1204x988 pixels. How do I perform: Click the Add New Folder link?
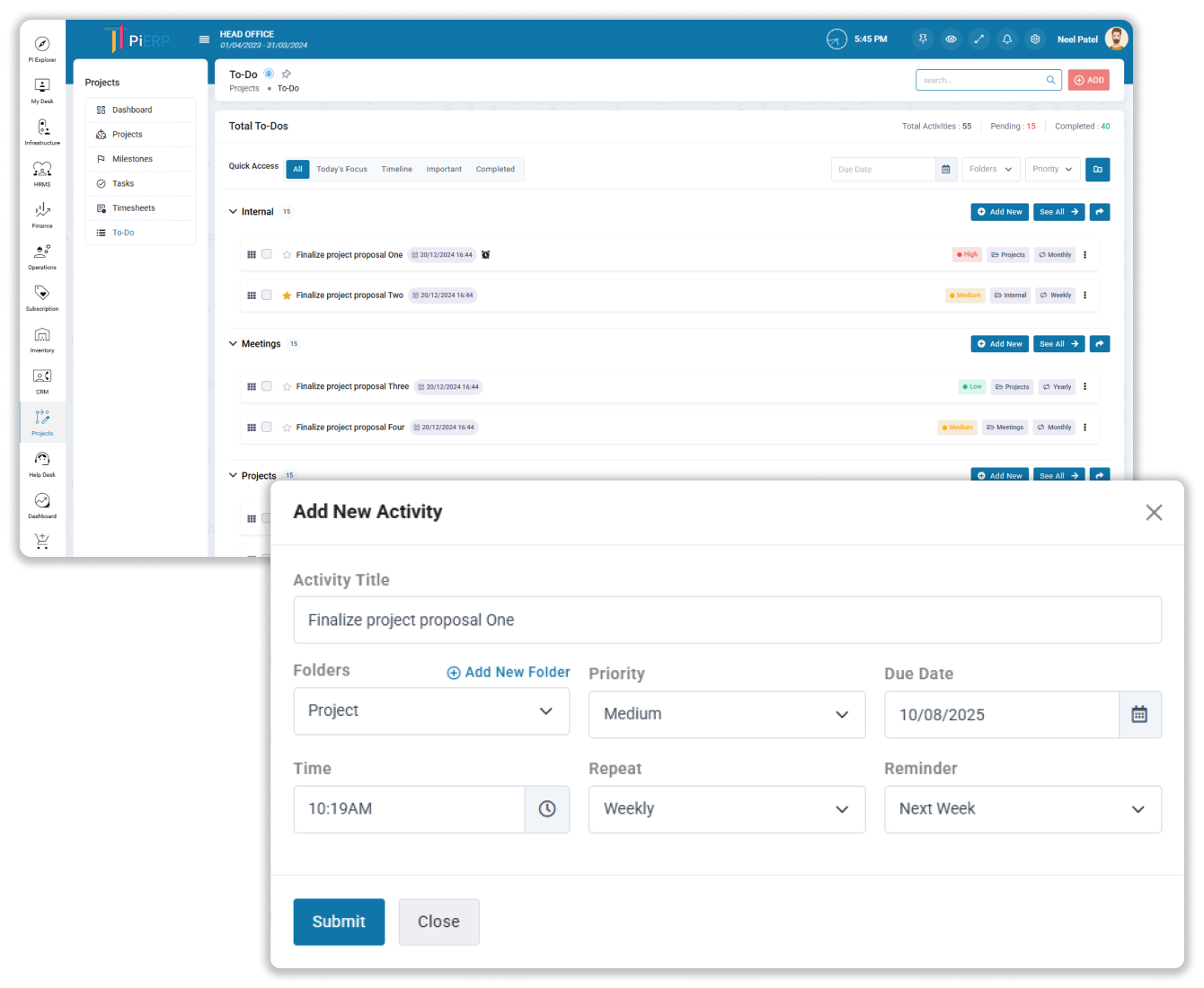tap(509, 673)
